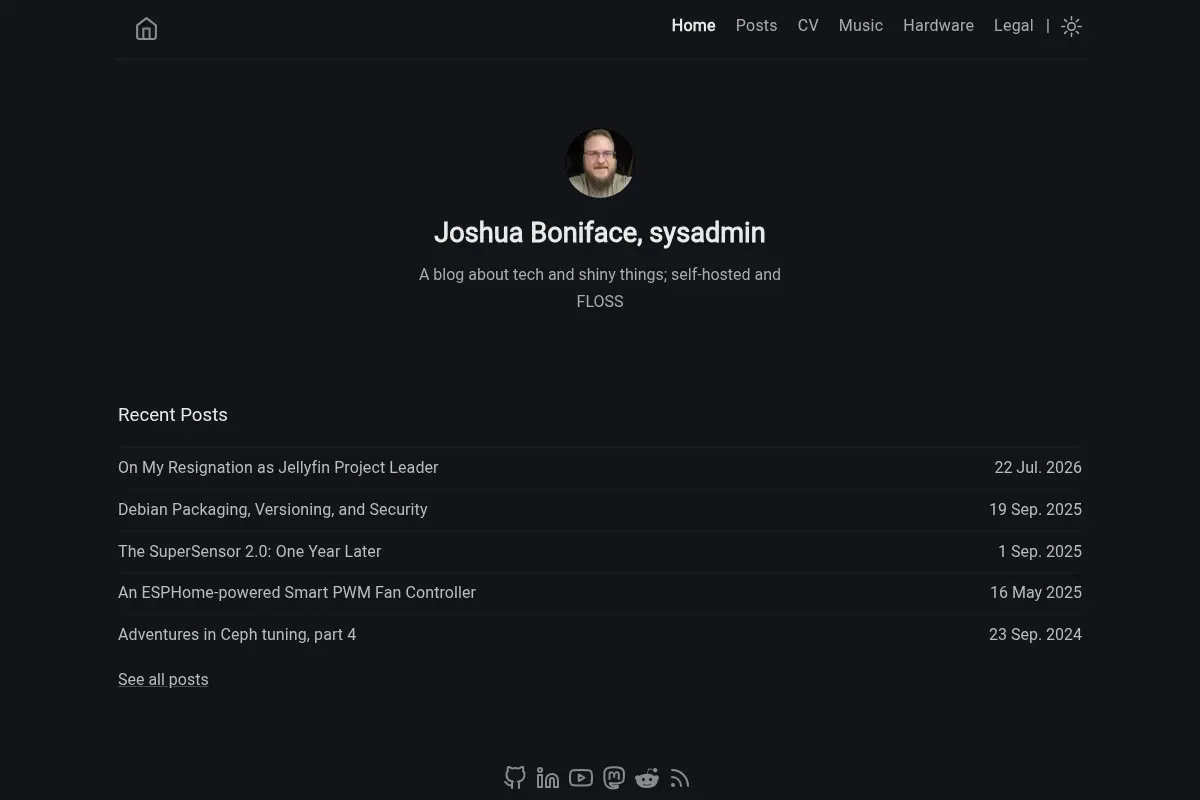This screenshot has width=1200, height=800.
Task: Select the Home nav item
Action: (693, 26)
